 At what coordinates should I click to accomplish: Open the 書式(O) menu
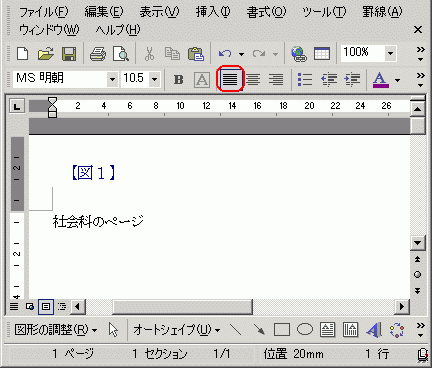click(x=266, y=12)
